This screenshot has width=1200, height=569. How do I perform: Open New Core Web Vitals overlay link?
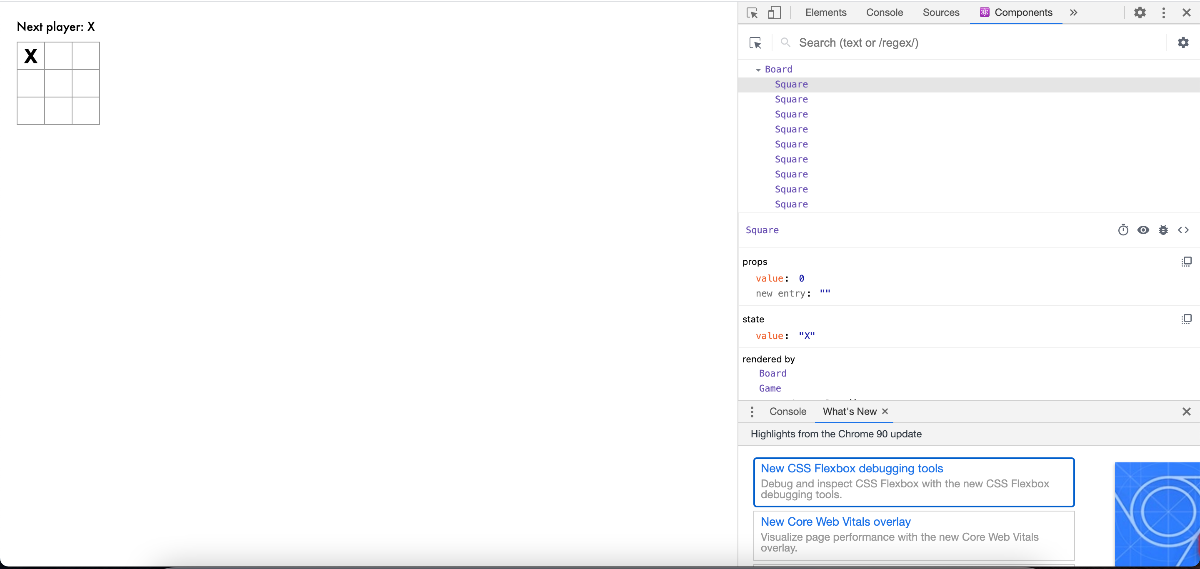pos(836,522)
